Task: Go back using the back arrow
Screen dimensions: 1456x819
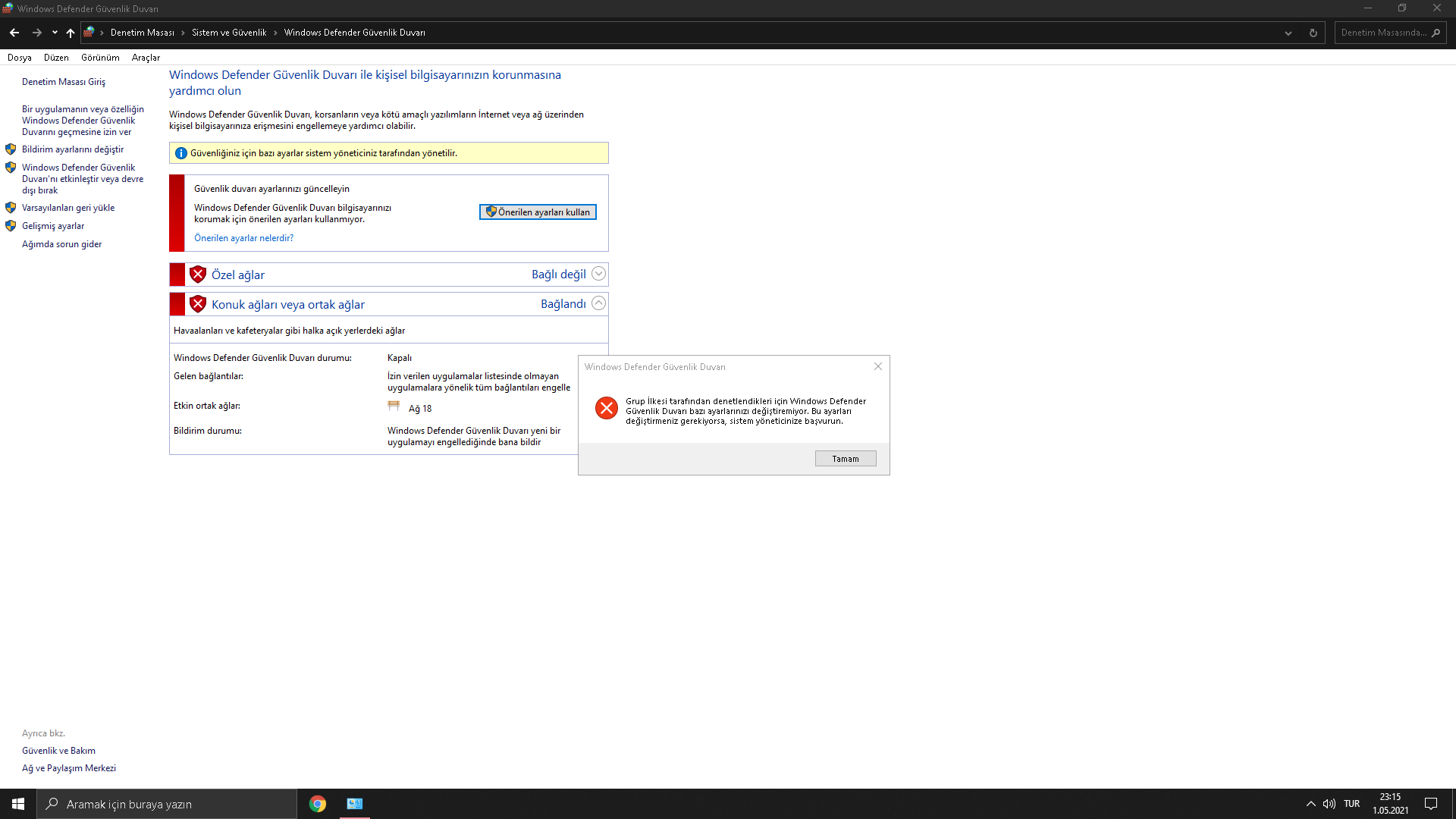Action: point(14,33)
